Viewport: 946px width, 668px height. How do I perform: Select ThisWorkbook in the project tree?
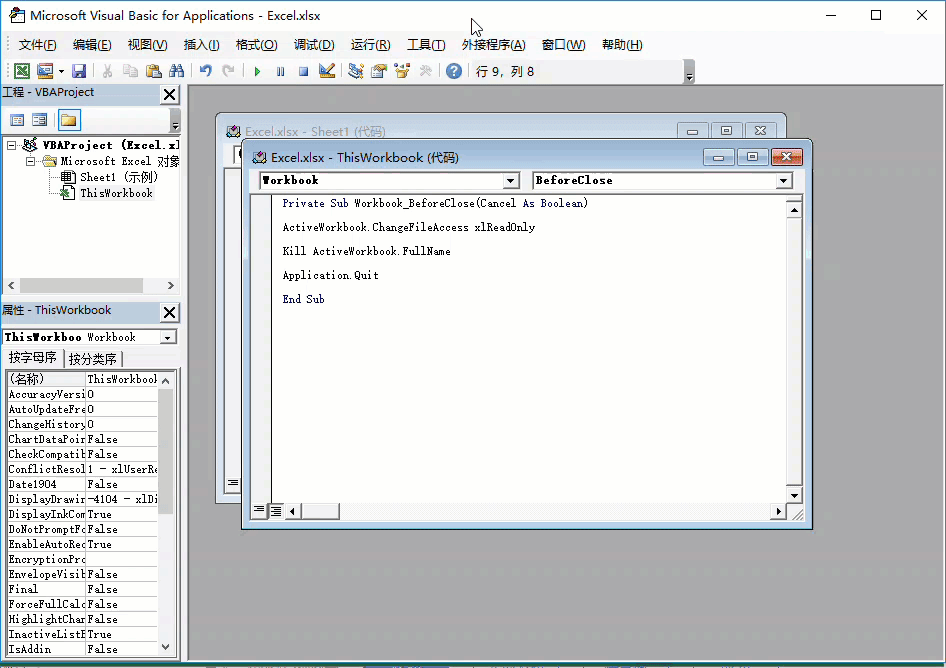point(116,193)
